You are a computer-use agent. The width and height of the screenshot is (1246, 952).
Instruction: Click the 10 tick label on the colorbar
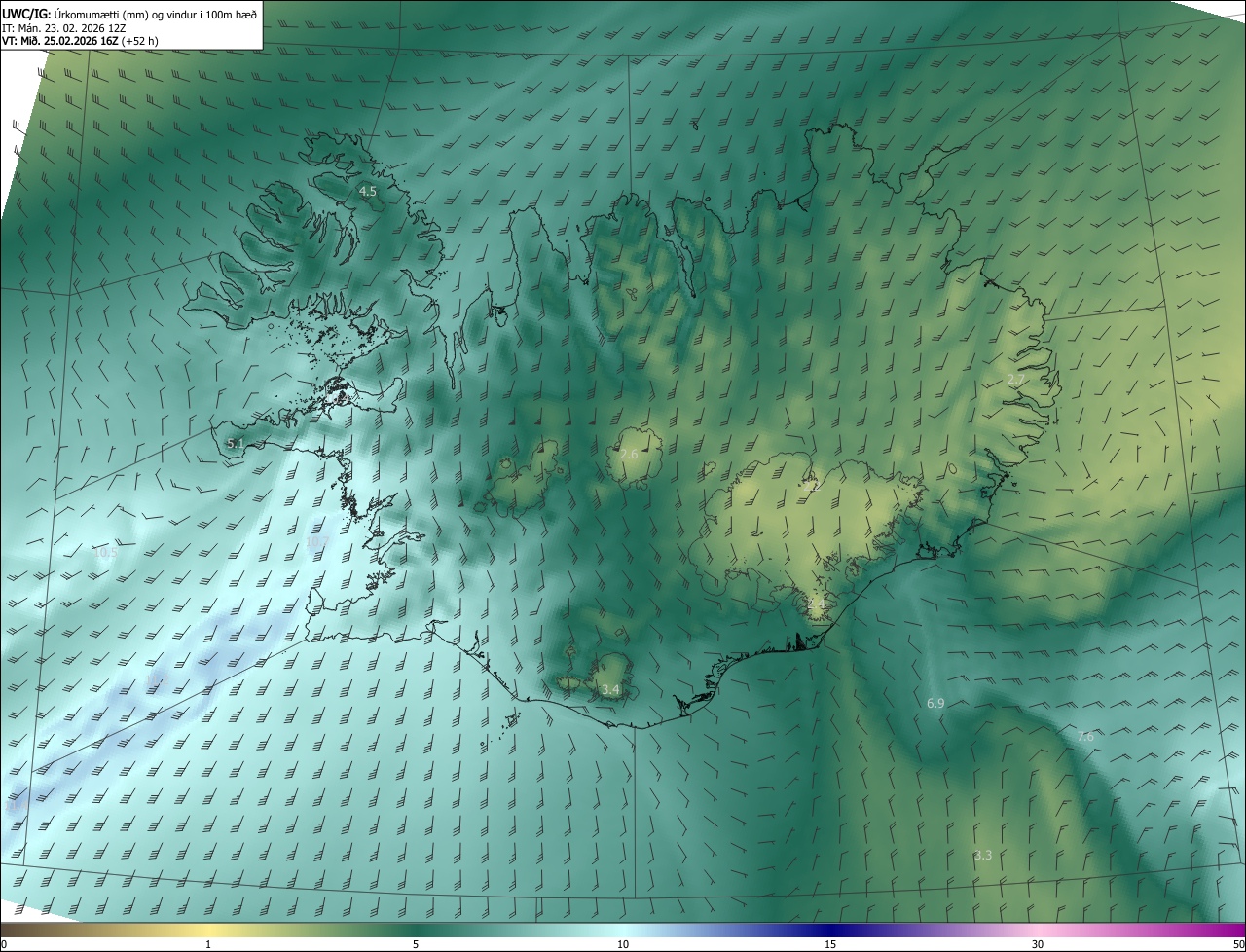(x=623, y=944)
